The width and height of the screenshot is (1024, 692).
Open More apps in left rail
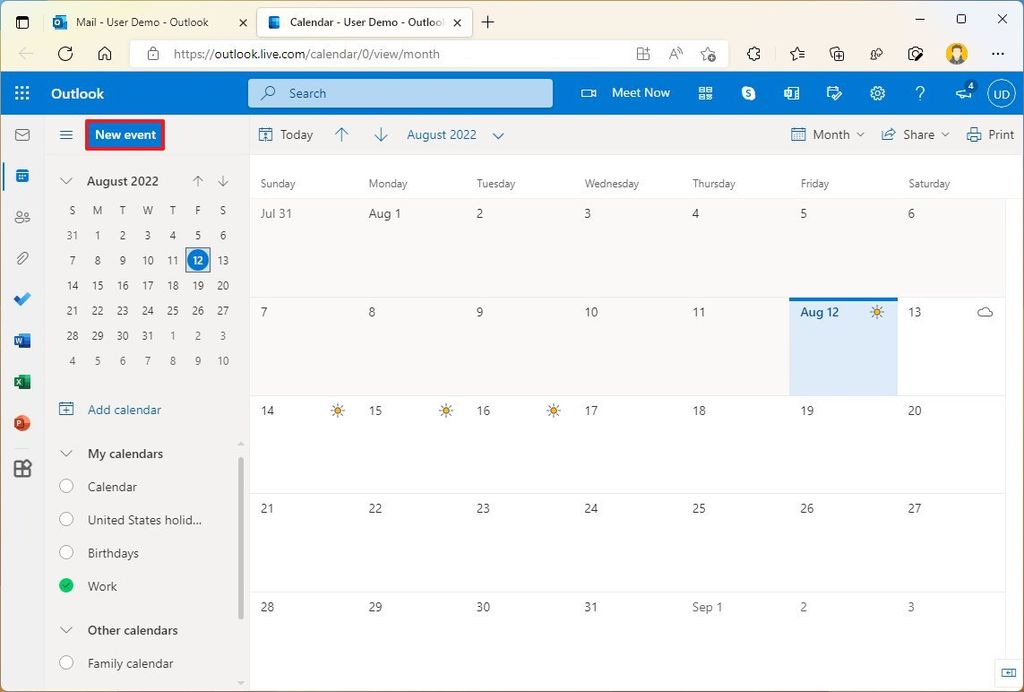[22, 468]
